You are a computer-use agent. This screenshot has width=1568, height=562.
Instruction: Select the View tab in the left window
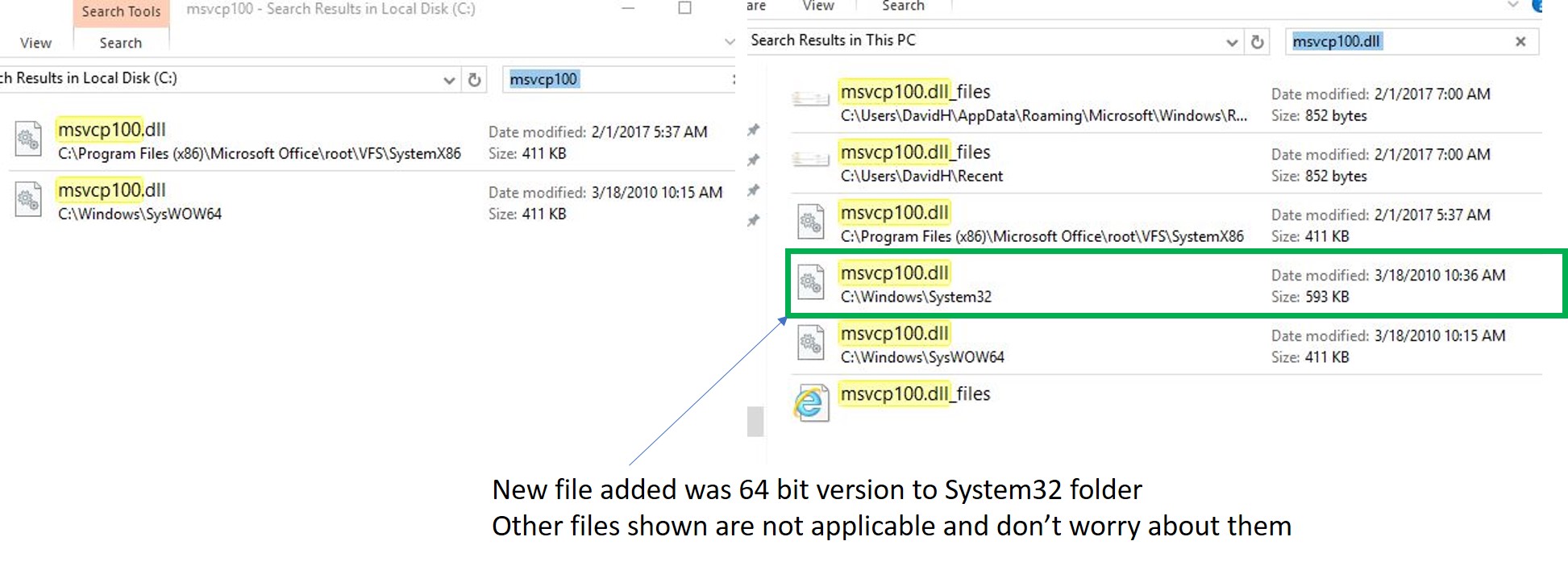click(x=35, y=43)
